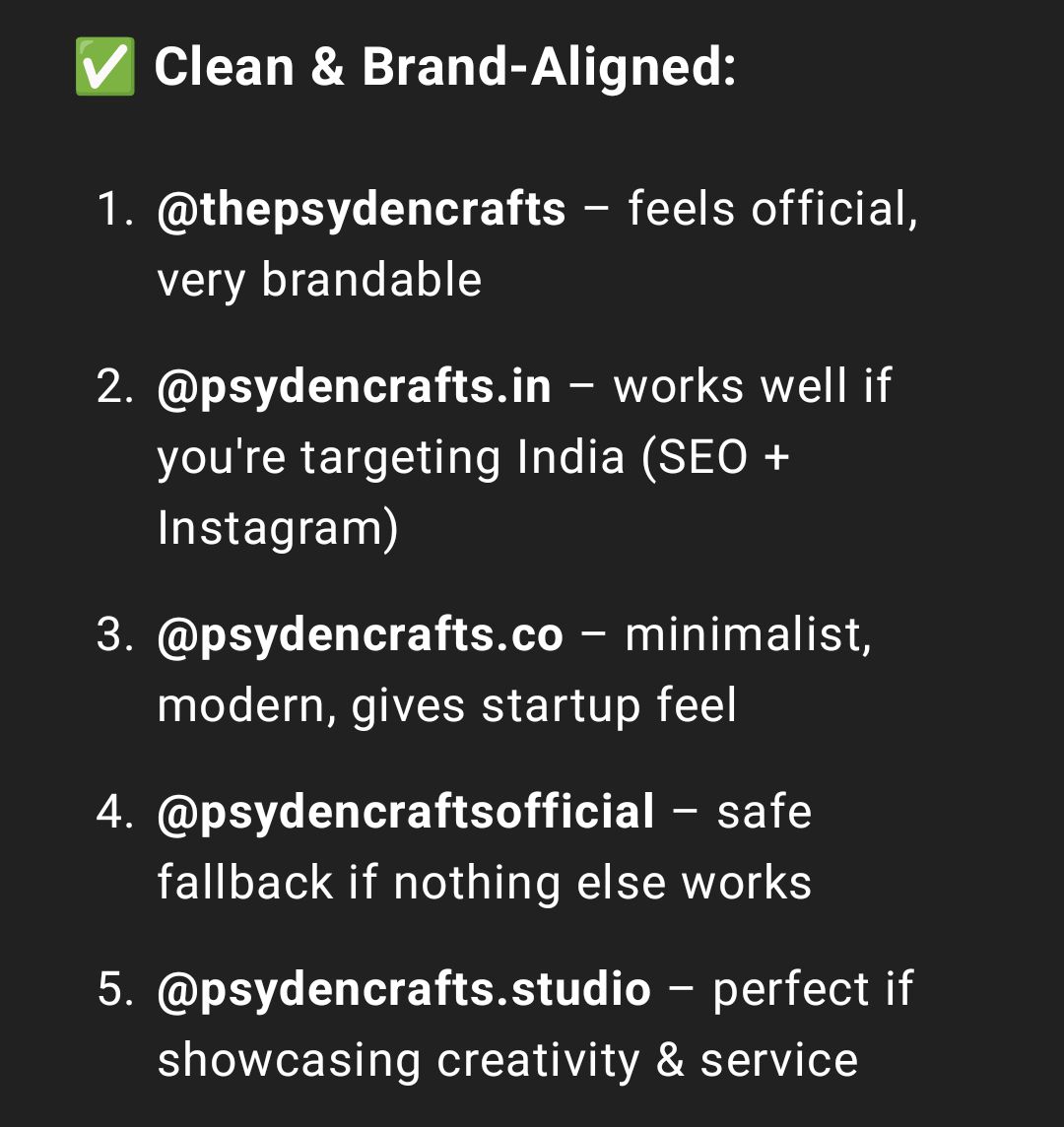Click the "Clean & Brand-Aligned:" heading
Screen dimensions: 1064x1127
tap(445, 68)
